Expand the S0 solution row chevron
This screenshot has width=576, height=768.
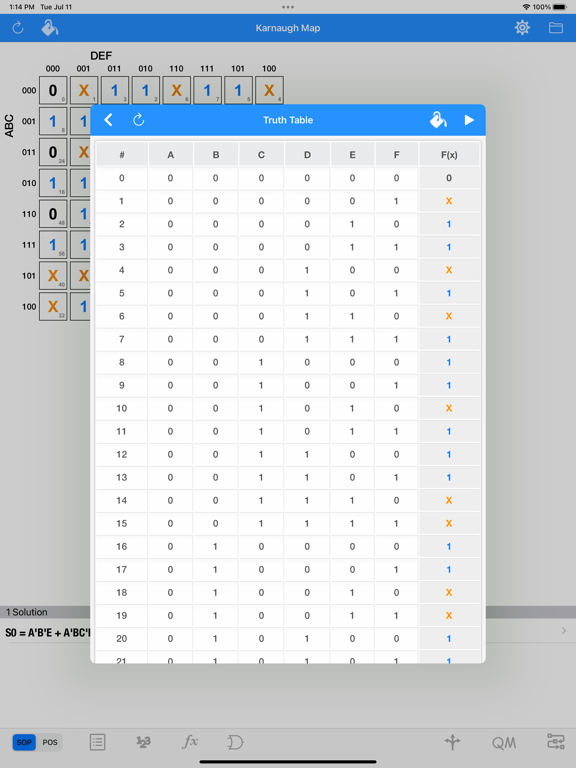564,631
